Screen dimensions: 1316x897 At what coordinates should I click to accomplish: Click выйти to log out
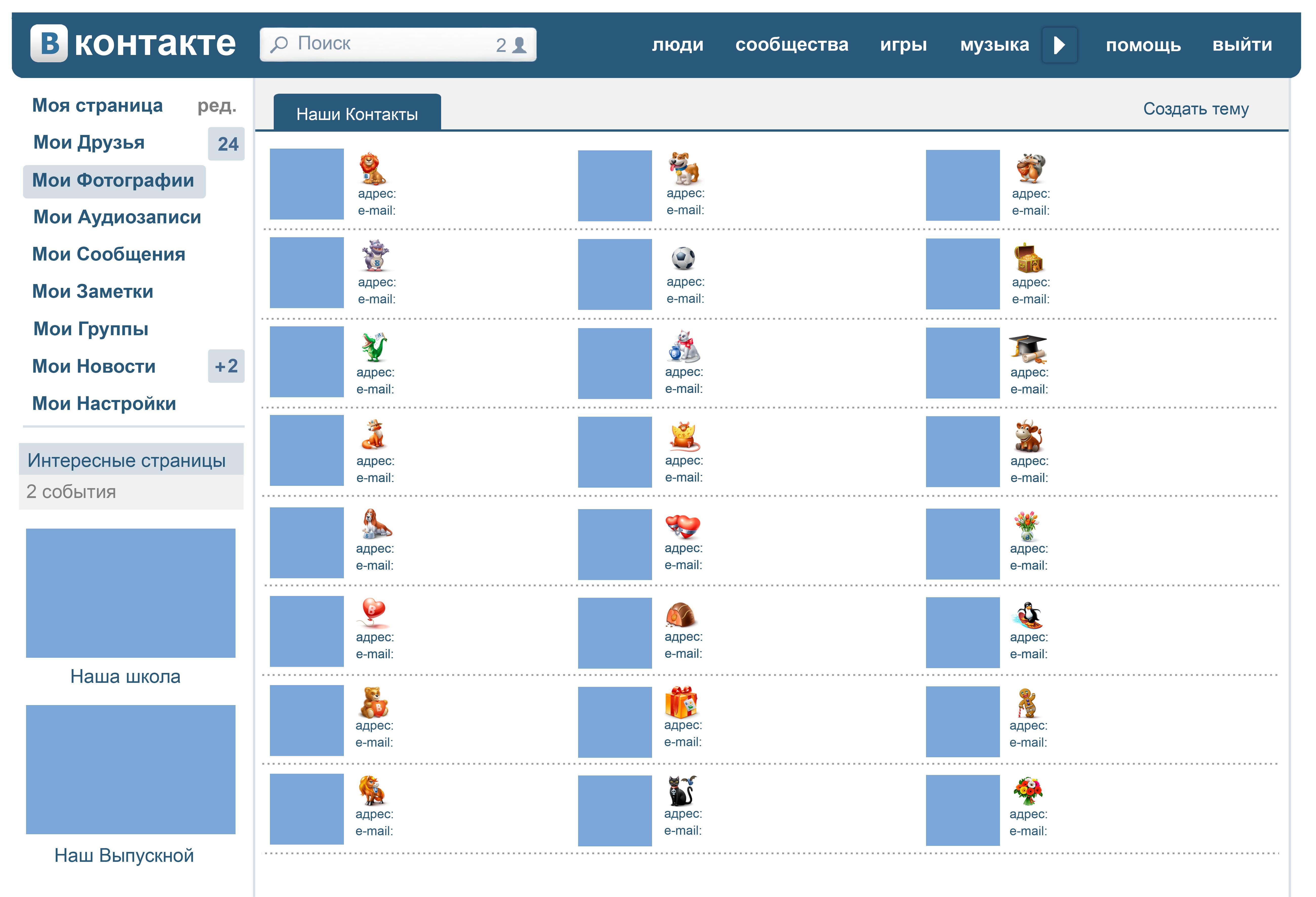[x=1242, y=45]
